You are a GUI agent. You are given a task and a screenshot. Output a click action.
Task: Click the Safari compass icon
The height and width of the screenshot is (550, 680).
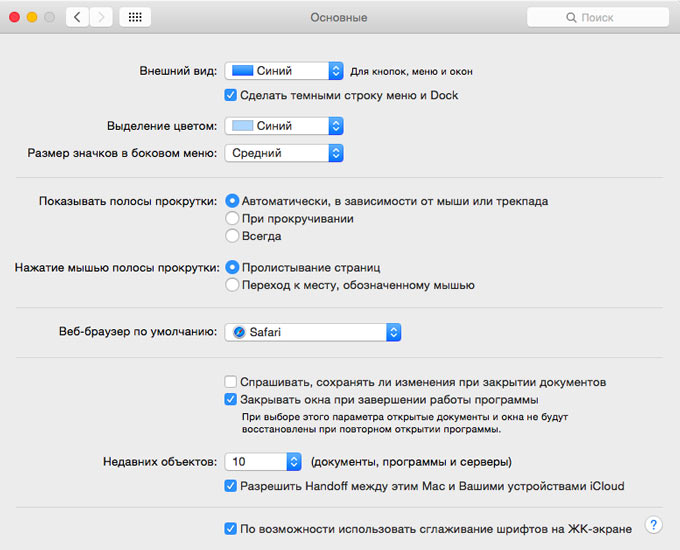(x=239, y=332)
